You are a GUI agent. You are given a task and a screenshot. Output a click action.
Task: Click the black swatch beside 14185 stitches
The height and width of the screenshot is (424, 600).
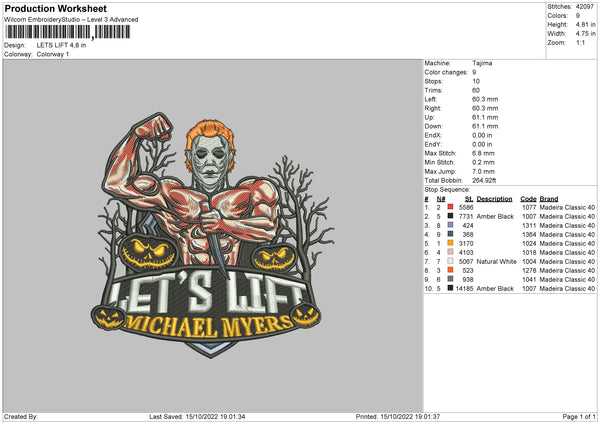click(450, 288)
